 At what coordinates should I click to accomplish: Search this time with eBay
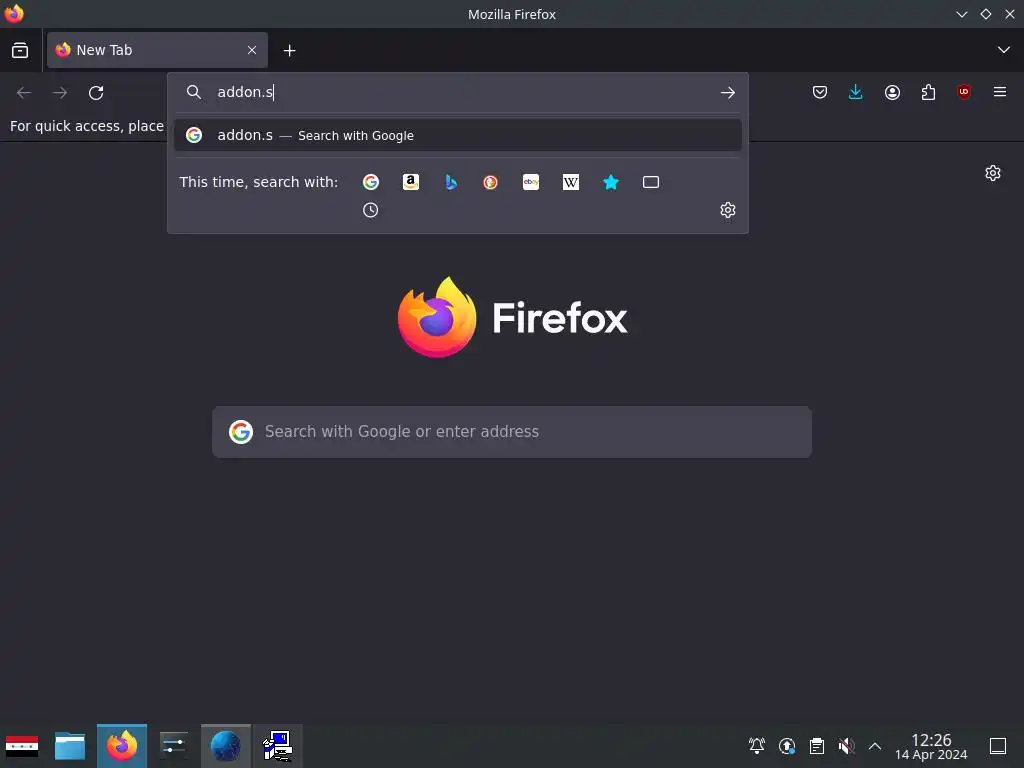[x=531, y=182]
